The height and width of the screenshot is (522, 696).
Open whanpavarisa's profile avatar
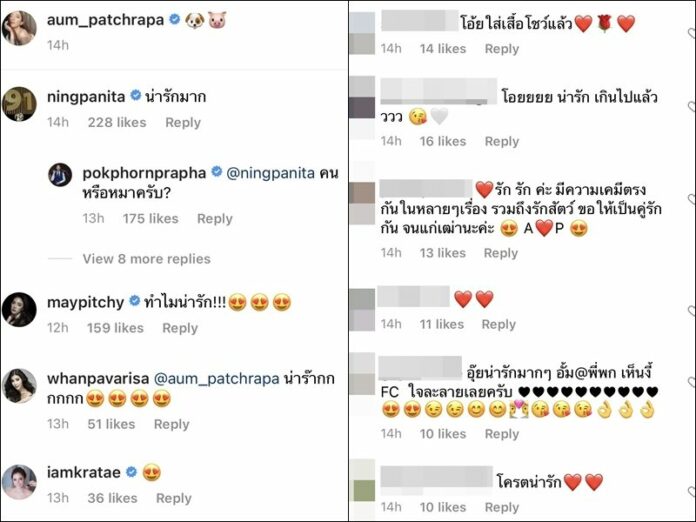(19, 386)
